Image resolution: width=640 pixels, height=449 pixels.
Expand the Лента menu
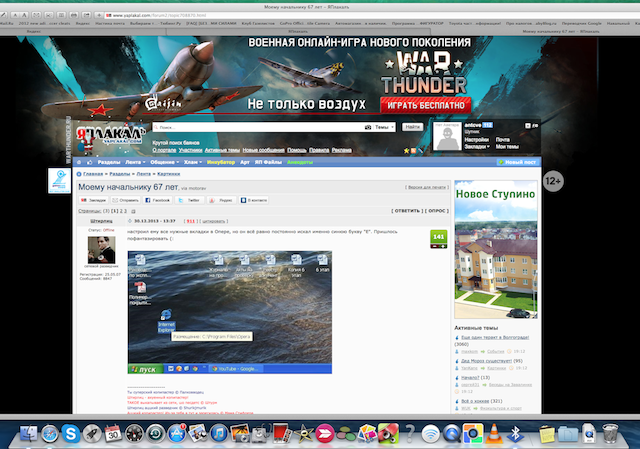pyautogui.click(x=135, y=162)
